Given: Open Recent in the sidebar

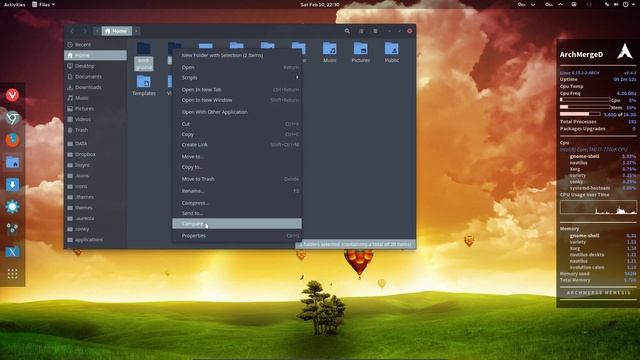Looking at the screenshot, I should [96, 44].
